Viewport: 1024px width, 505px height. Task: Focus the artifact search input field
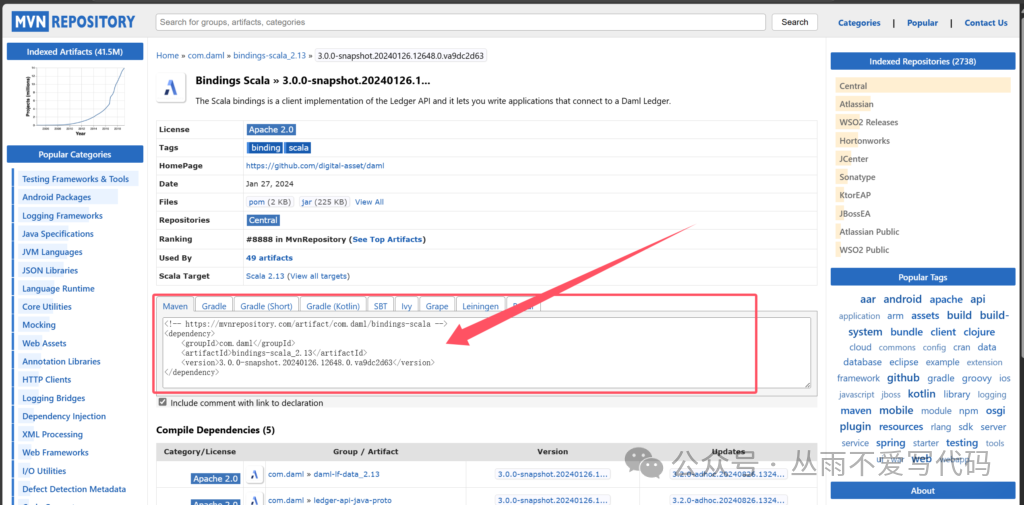460,22
